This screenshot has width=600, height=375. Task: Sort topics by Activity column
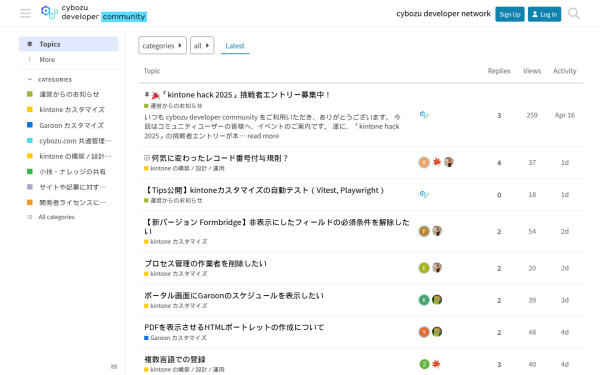coord(565,71)
